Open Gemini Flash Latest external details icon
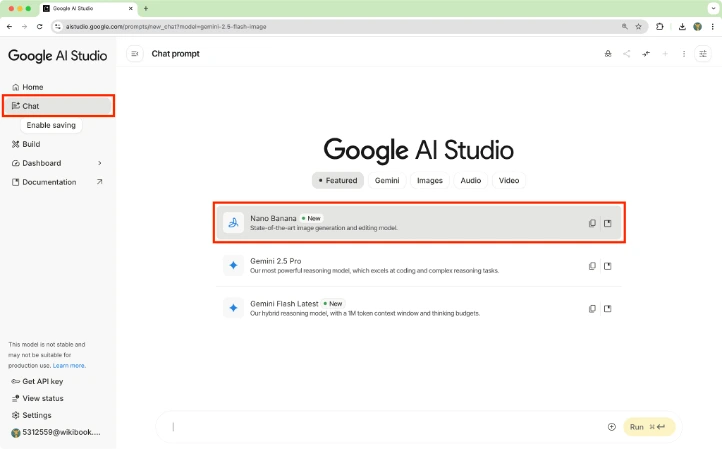The image size is (722, 450). click(607, 309)
